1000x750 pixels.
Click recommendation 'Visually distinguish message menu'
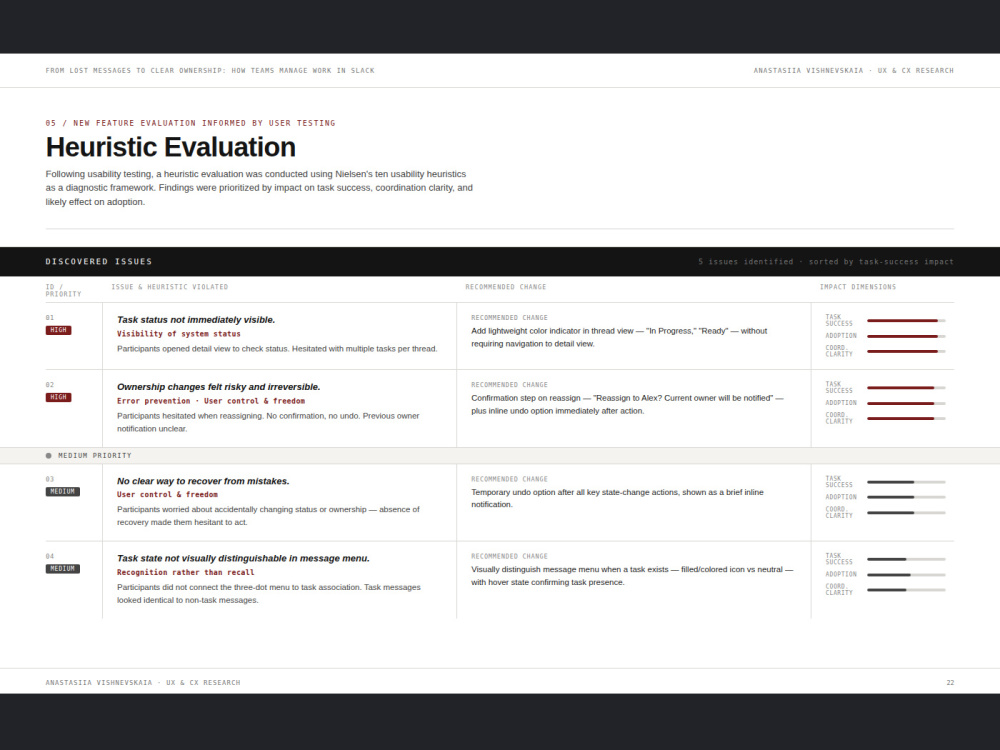pos(632,576)
